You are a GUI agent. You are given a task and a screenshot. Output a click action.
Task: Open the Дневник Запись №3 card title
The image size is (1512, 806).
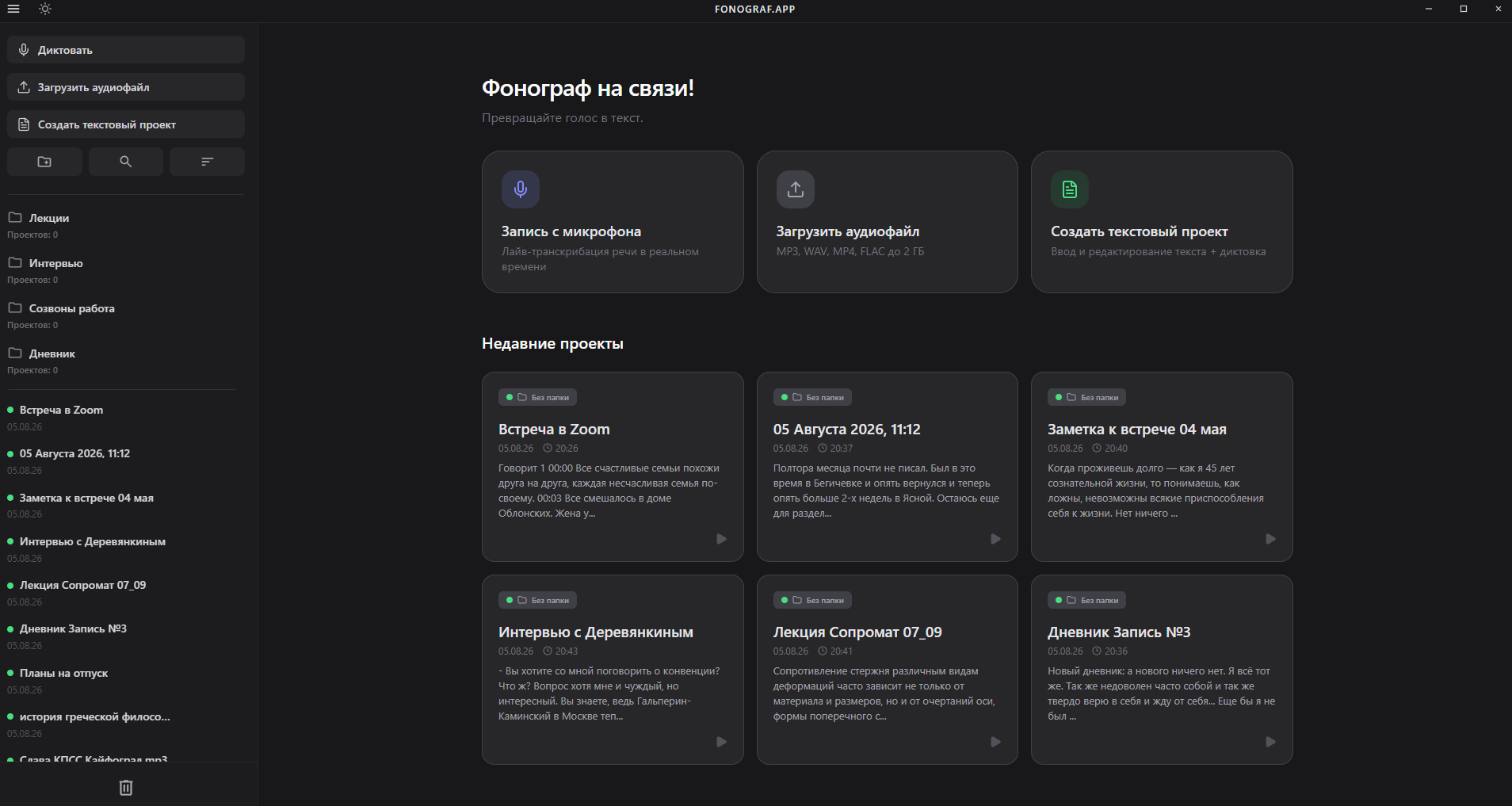(x=1119, y=632)
